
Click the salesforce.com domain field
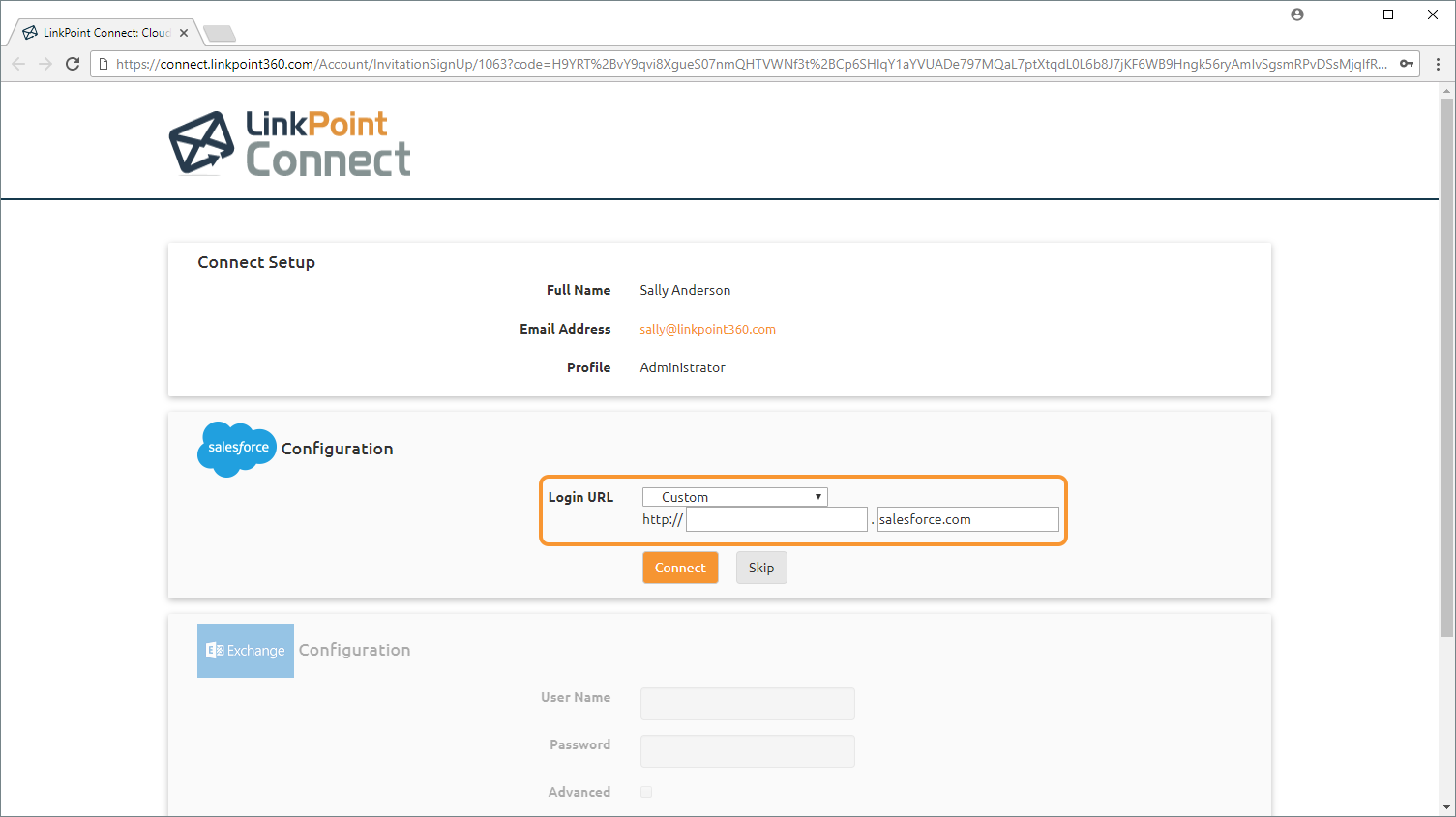967,519
